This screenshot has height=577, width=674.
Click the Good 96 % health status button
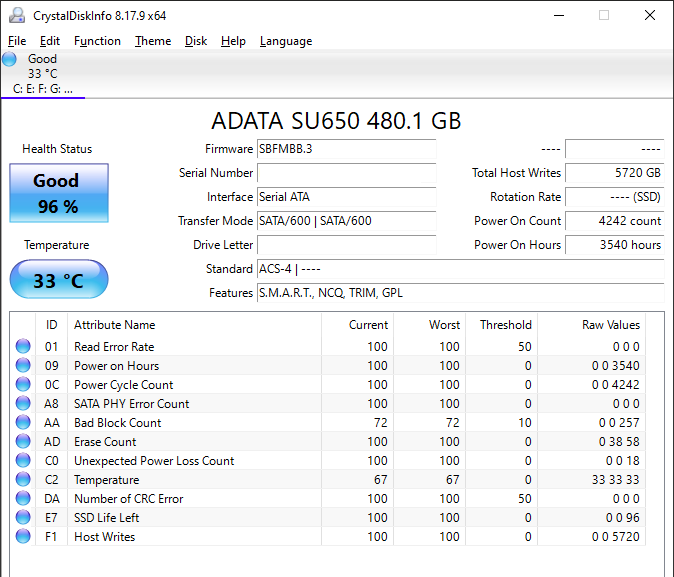[x=58, y=193]
